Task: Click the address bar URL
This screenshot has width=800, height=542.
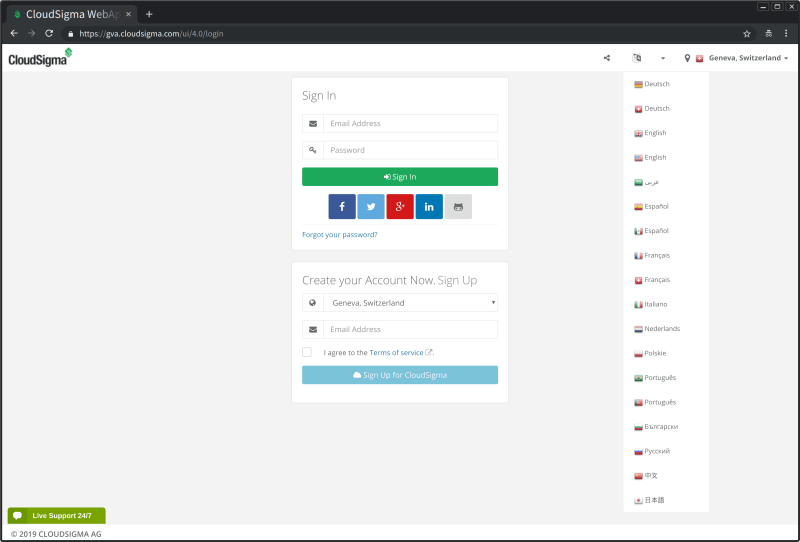Action: point(151,34)
